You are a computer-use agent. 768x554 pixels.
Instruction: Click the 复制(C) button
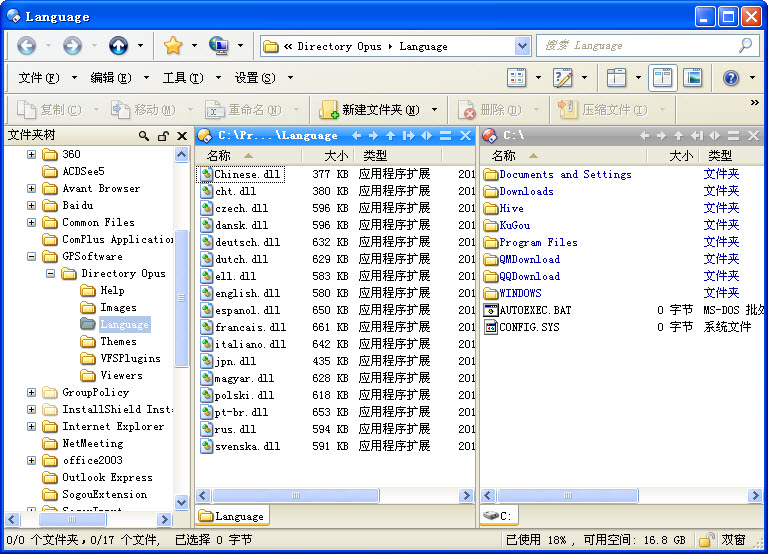coord(49,110)
